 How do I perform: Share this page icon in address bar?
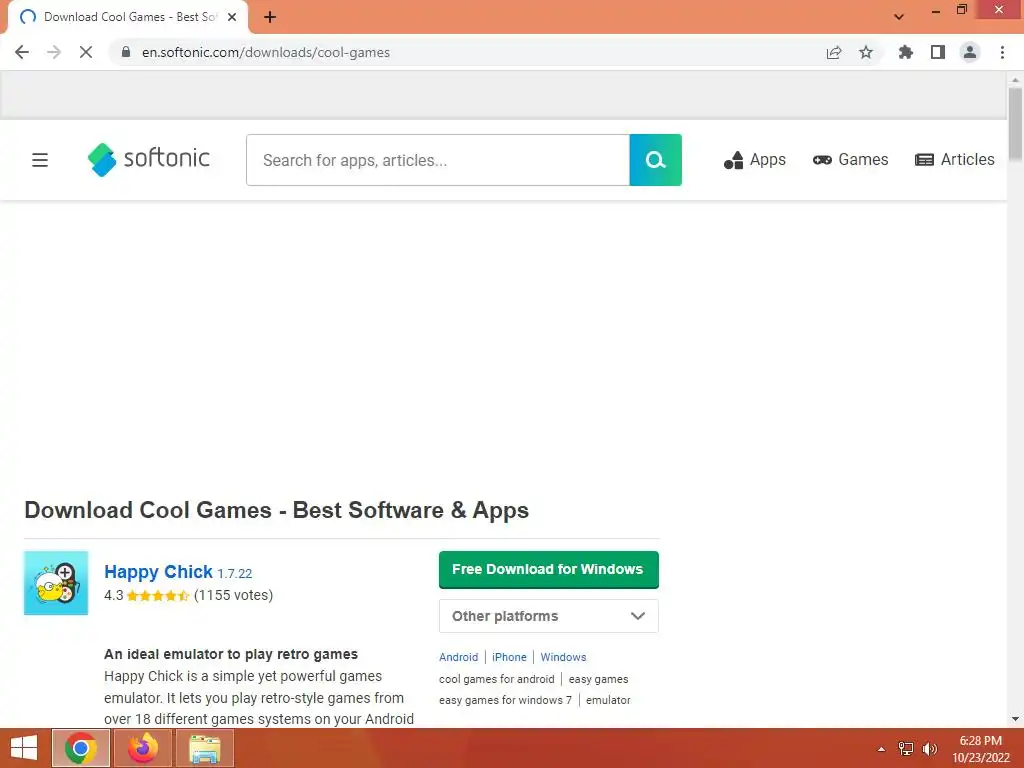[x=834, y=52]
